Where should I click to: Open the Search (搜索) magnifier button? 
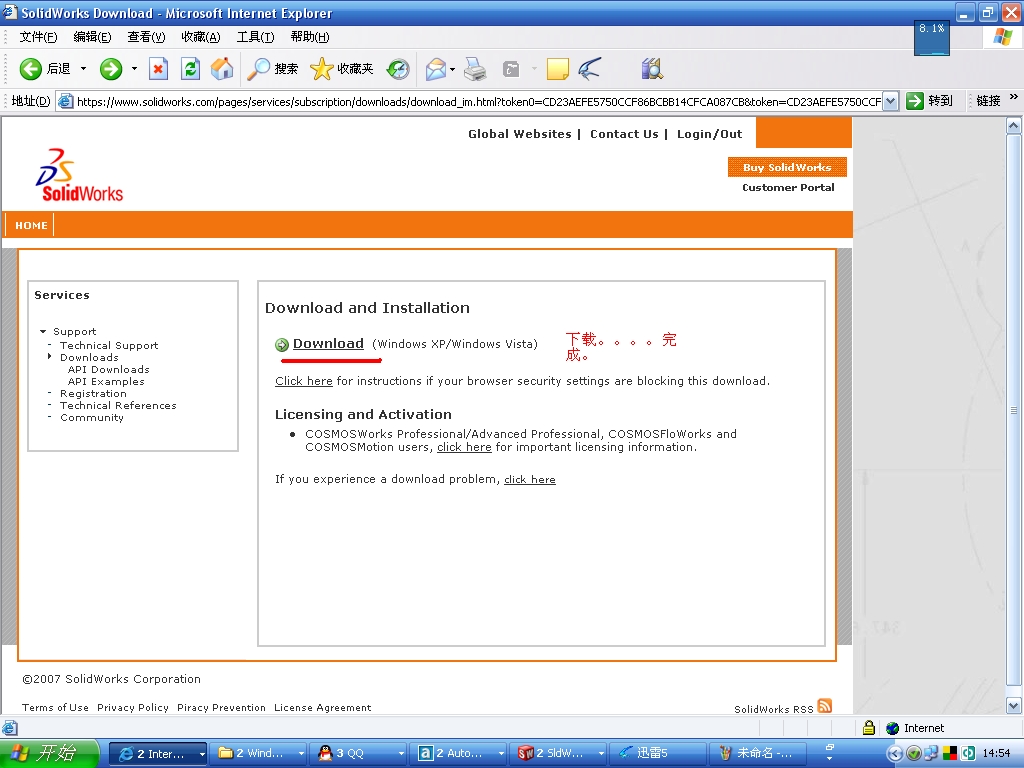point(272,69)
